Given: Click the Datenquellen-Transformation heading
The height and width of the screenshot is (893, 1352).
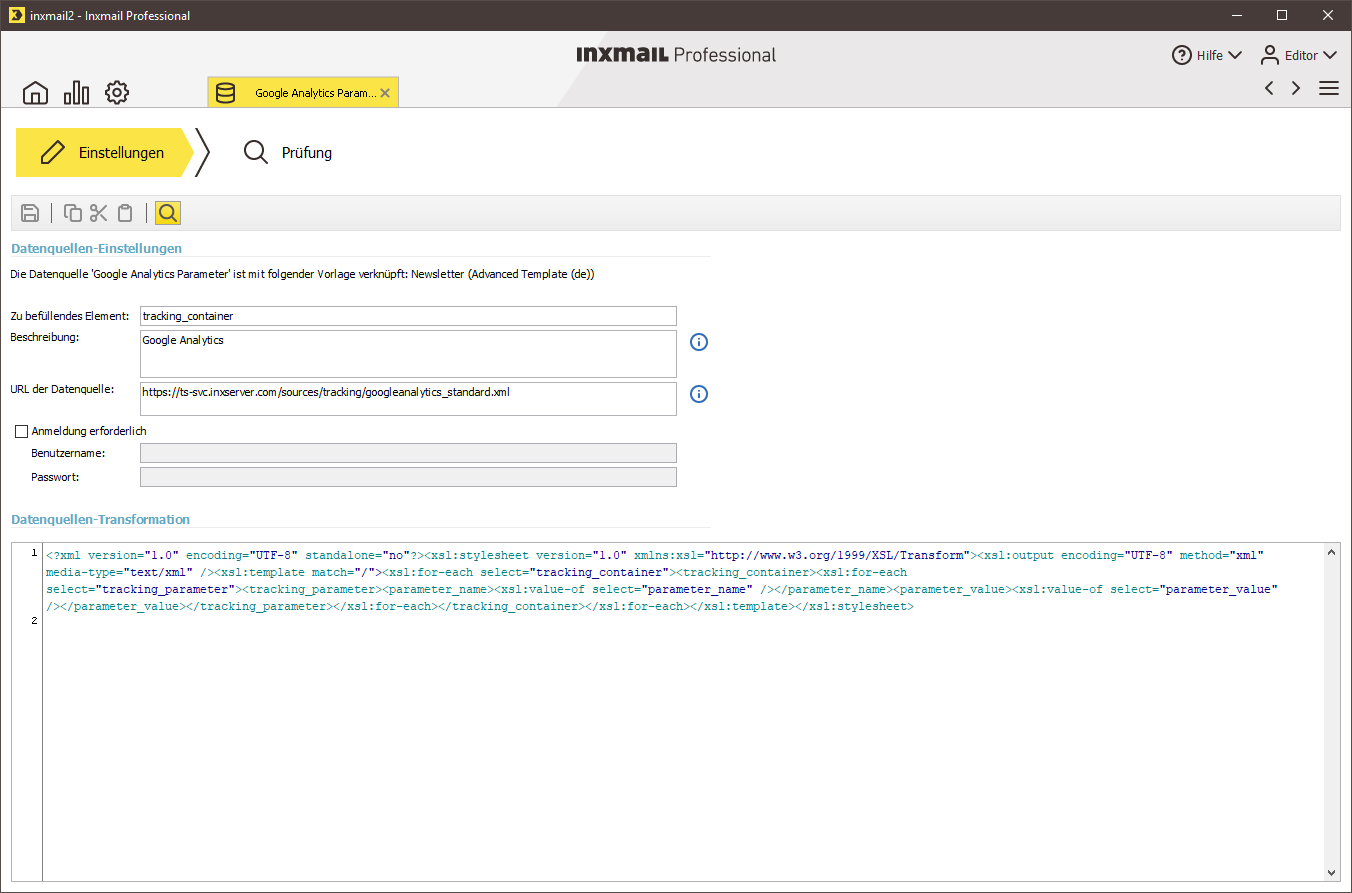Looking at the screenshot, I should [x=100, y=519].
